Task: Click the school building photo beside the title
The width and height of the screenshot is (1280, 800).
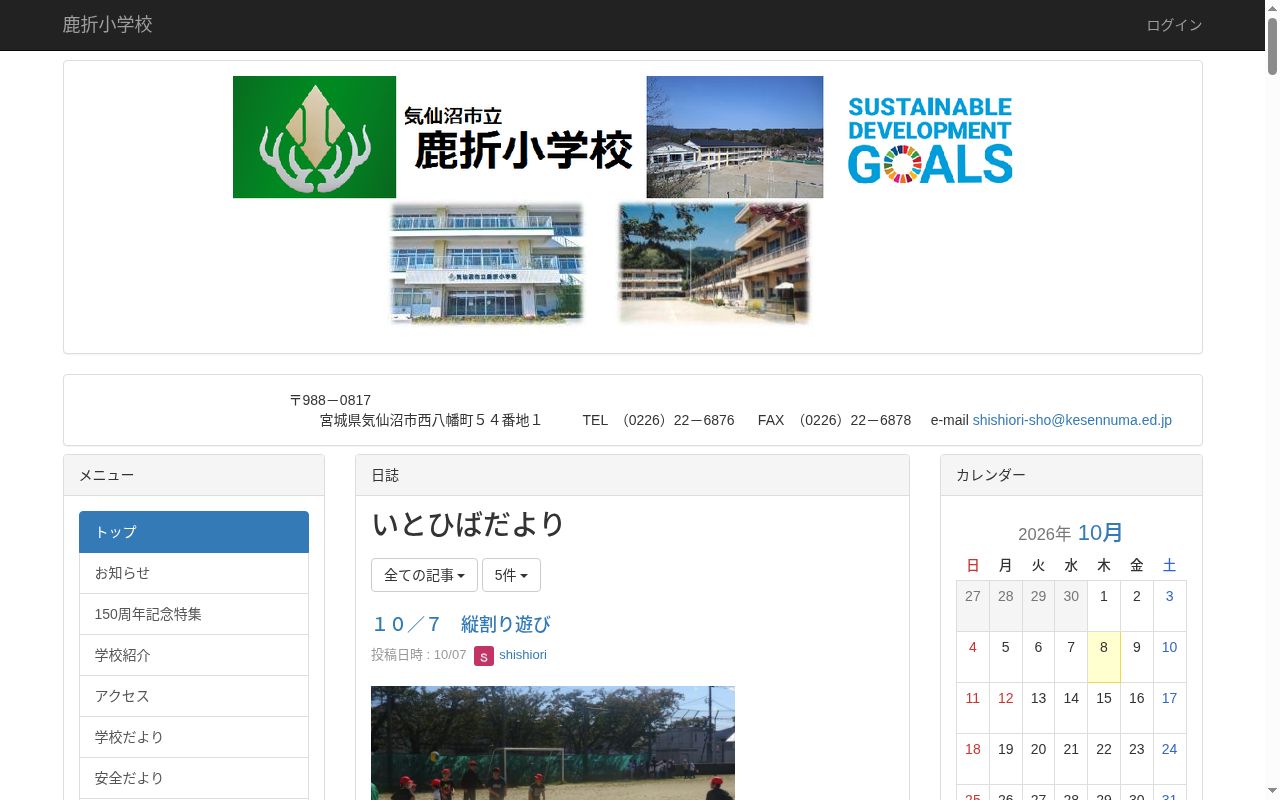Action: (735, 137)
